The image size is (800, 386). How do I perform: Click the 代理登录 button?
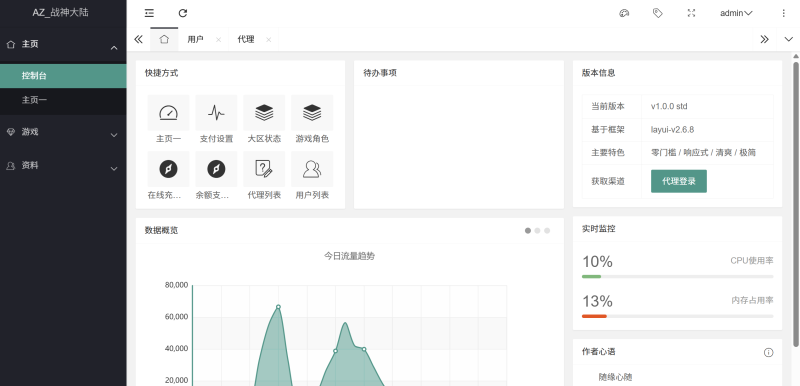[679, 181]
